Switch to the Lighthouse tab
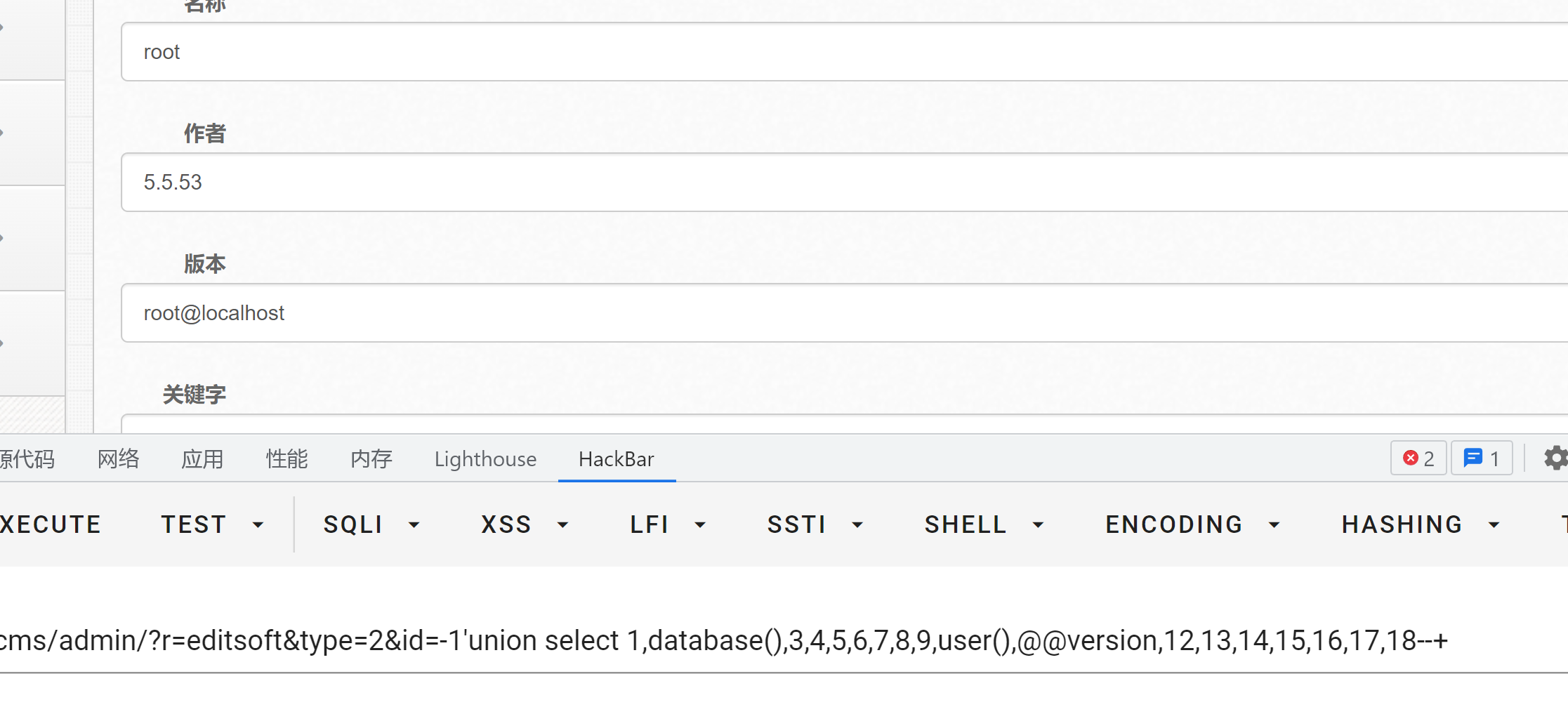The width and height of the screenshot is (1568, 707). (x=485, y=459)
